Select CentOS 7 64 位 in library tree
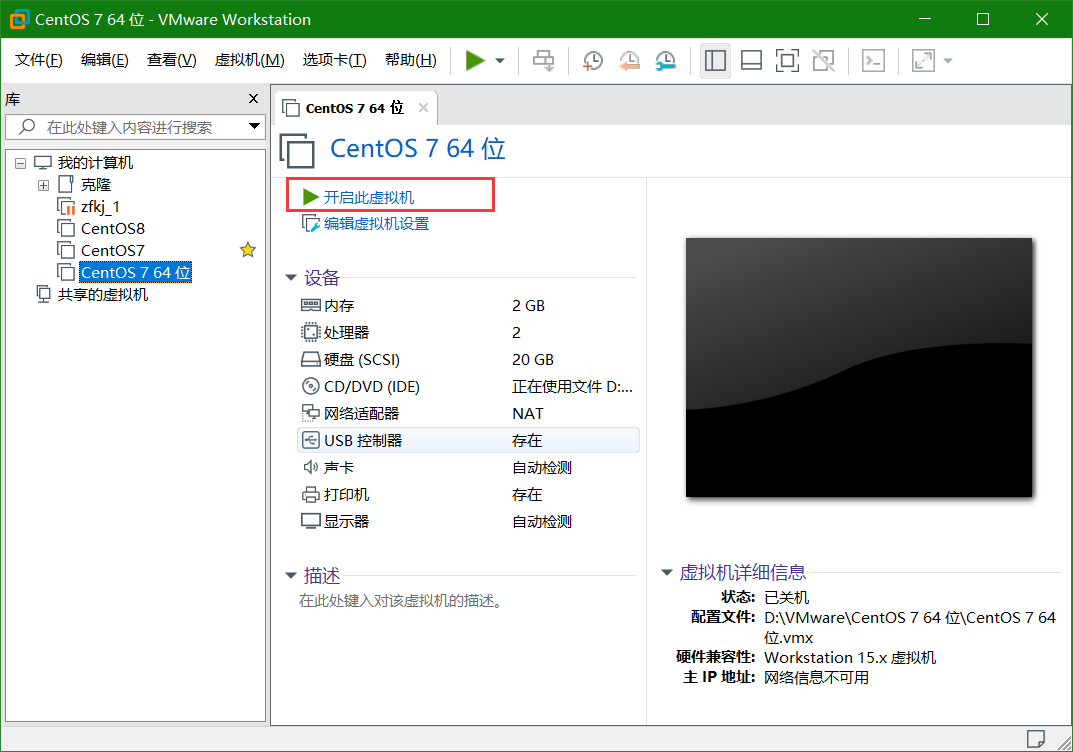 coord(135,272)
